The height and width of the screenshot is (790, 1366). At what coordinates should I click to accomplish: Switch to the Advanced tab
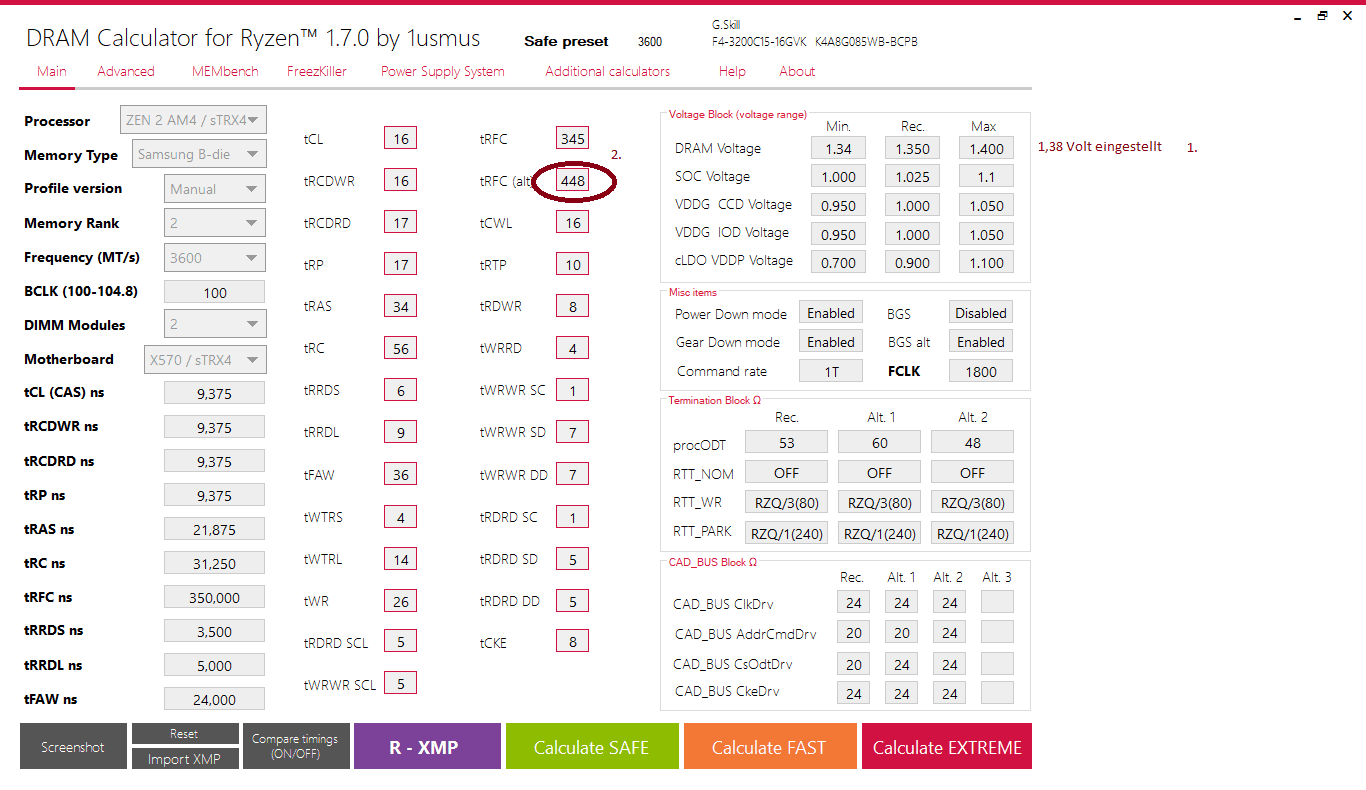click(126, 71)
